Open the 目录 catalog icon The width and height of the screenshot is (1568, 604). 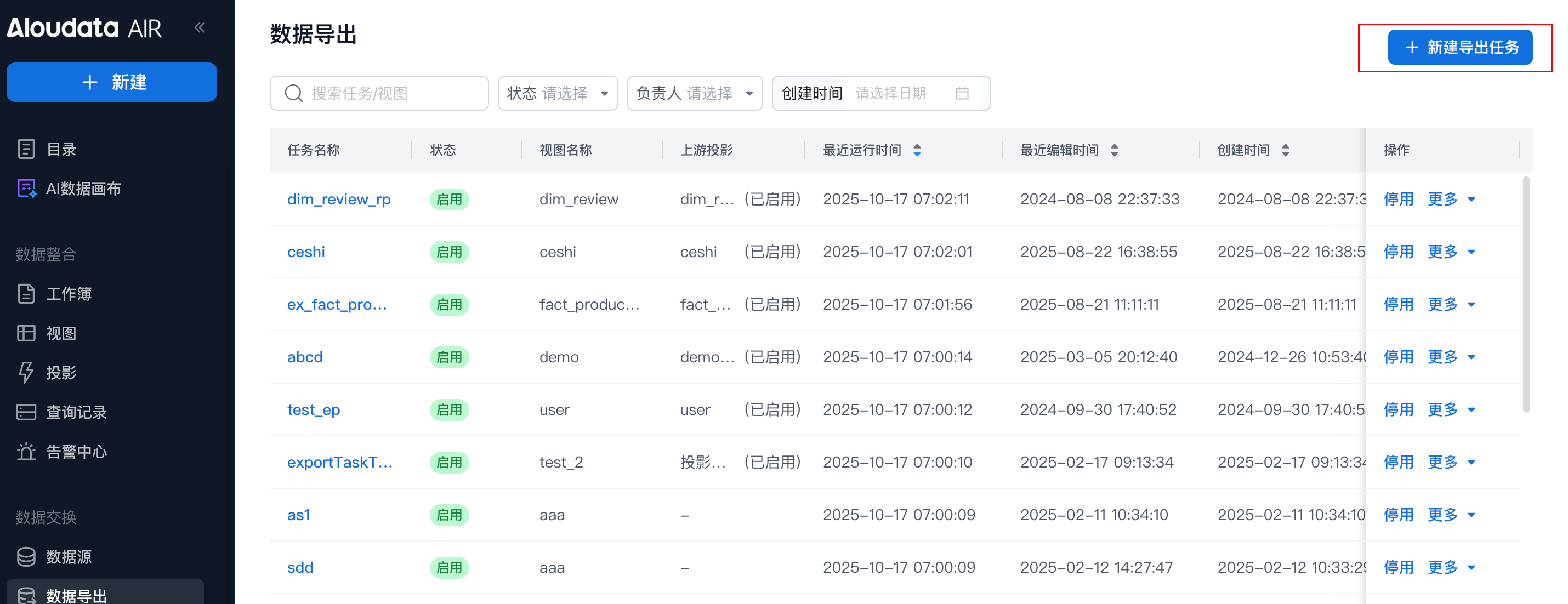point(26,149)
